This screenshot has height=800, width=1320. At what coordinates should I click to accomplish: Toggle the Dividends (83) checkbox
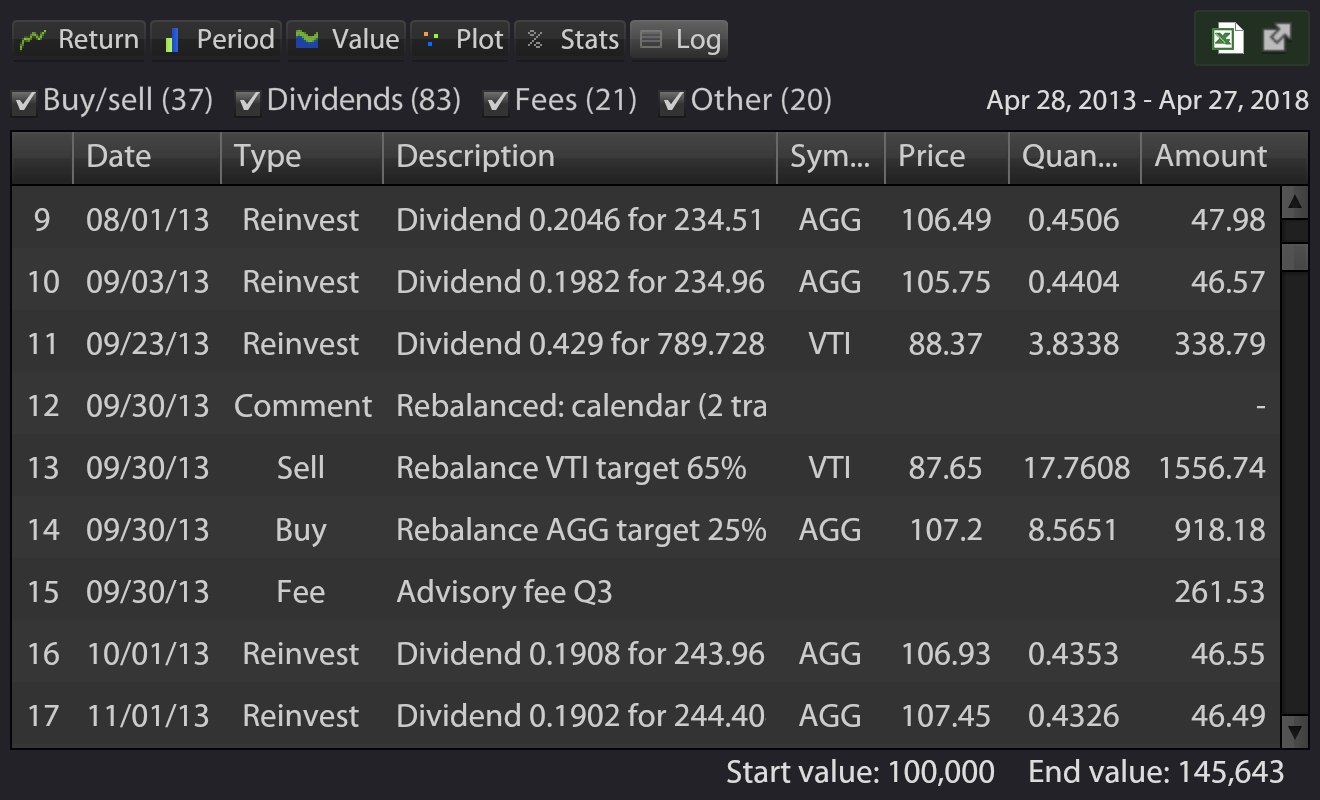pos(248,102)
